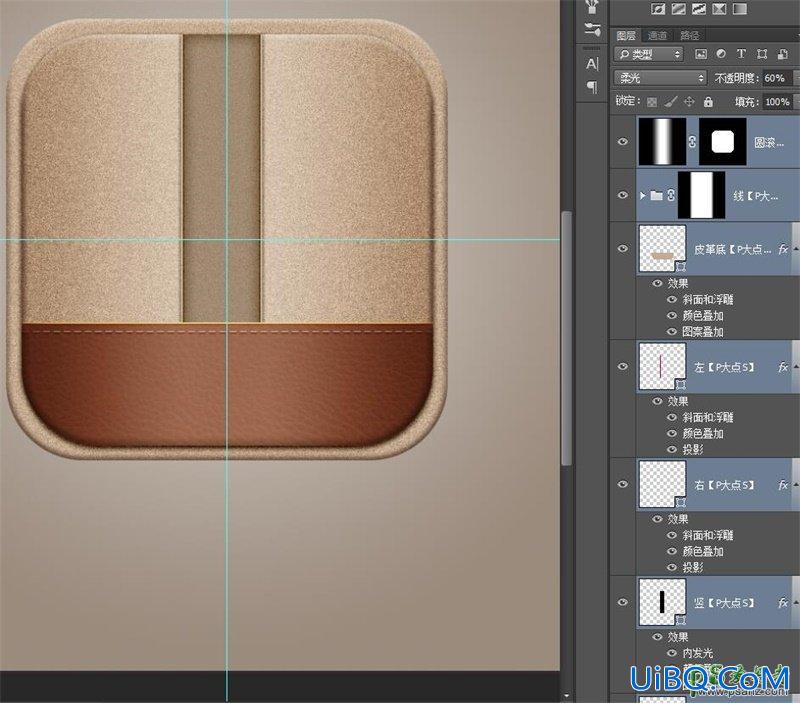Click the lock all padlock icon
The image size is (800, 703).
708,102
